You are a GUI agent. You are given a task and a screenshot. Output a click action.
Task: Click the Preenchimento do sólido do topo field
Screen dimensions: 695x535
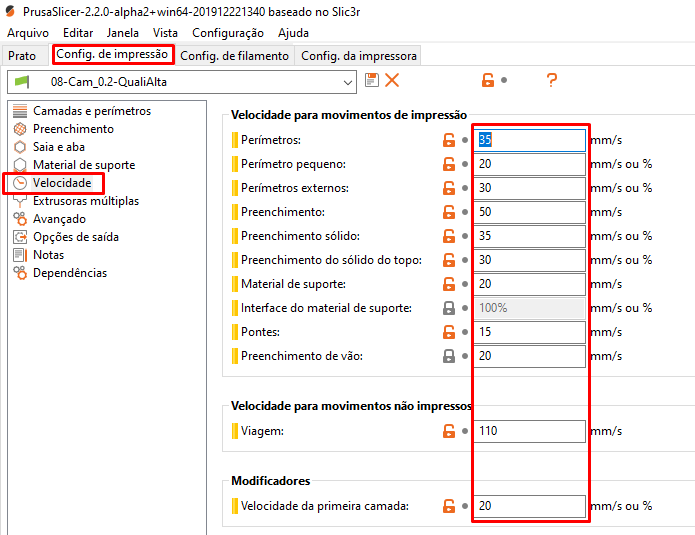point(530,260)
